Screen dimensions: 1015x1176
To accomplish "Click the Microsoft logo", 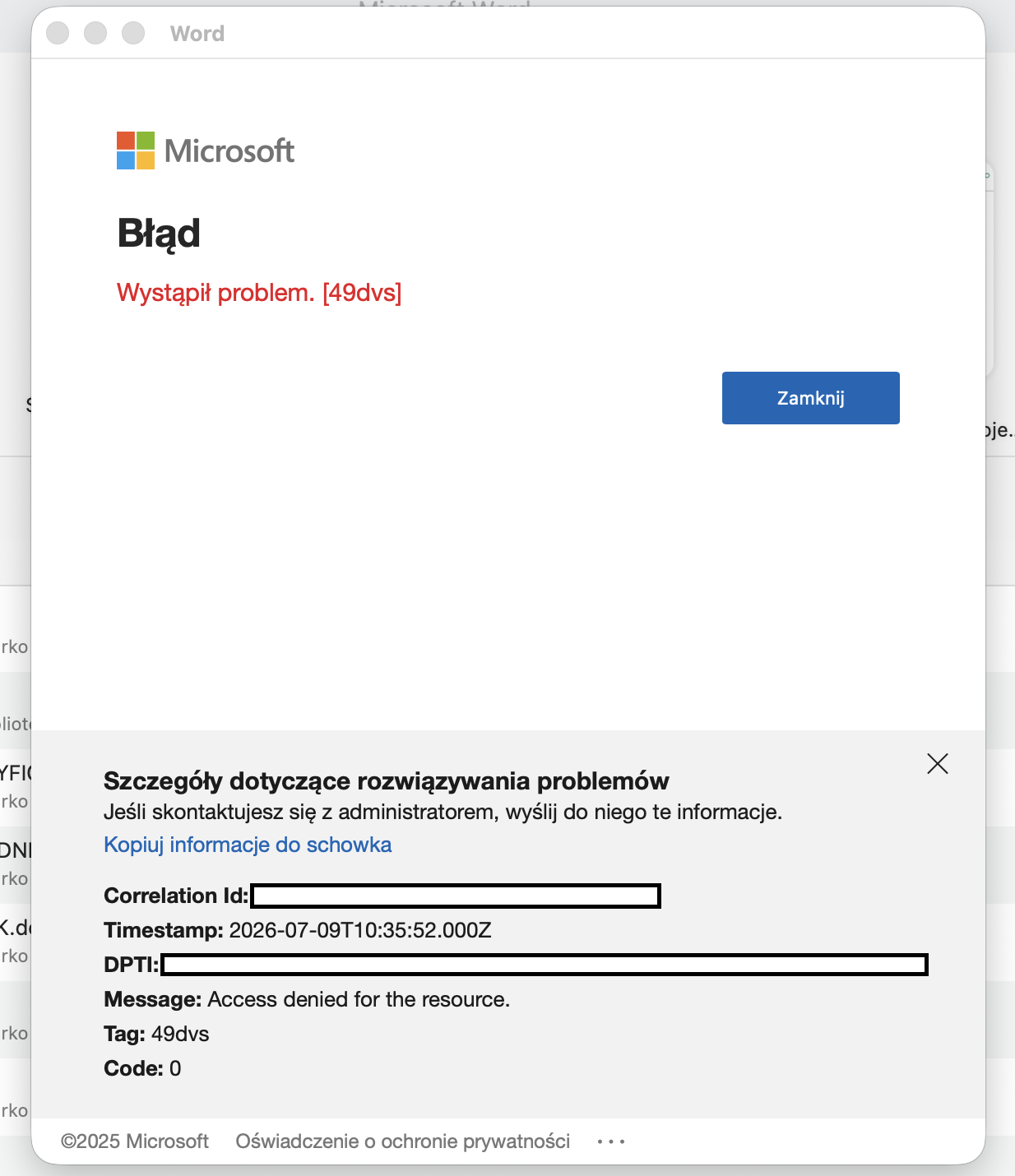I will point(206,150).
